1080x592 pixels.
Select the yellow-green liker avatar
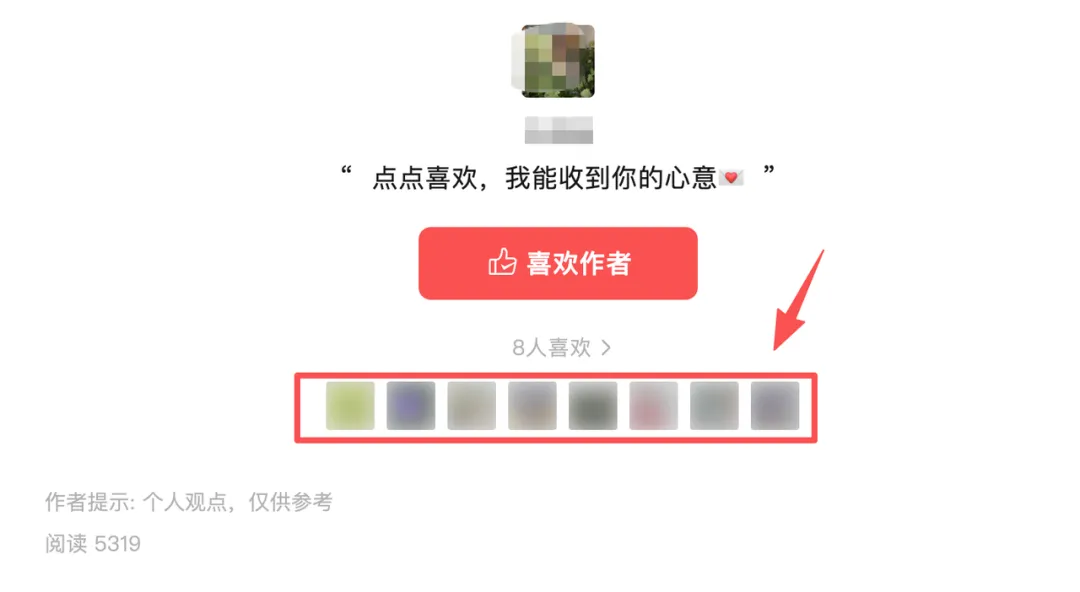coord(350,406)
